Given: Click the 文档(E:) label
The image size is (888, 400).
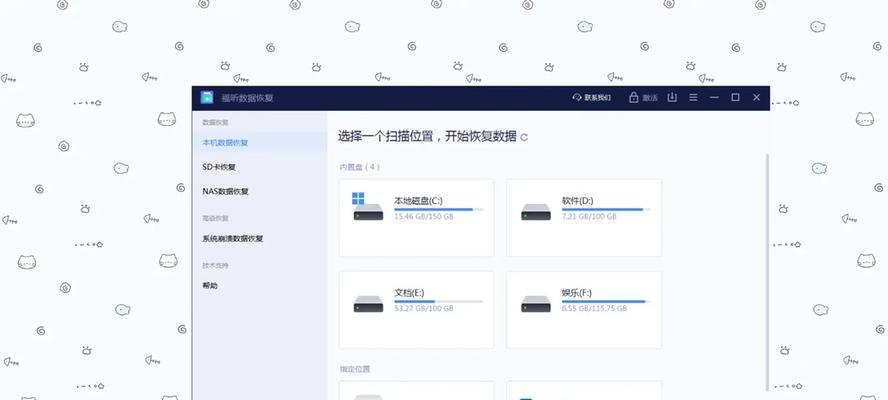Looking at the screenshot, I should pyautogui.click(x=409, y=293).
